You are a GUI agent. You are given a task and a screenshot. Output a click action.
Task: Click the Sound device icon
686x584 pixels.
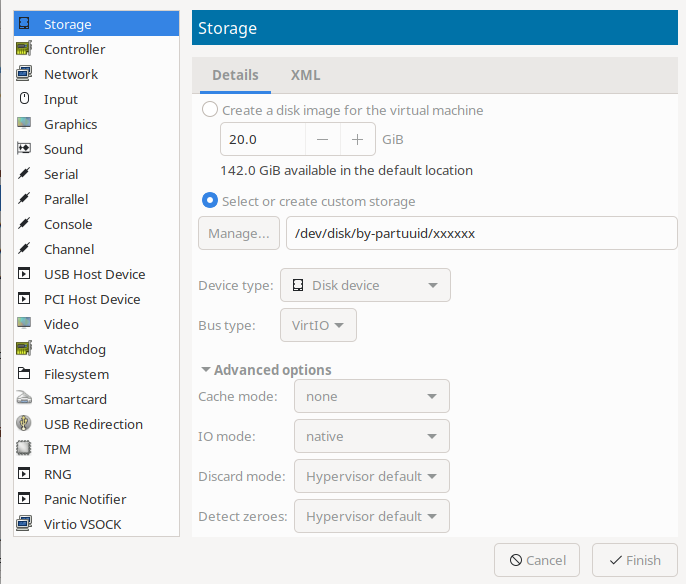[x=24, y=149]
